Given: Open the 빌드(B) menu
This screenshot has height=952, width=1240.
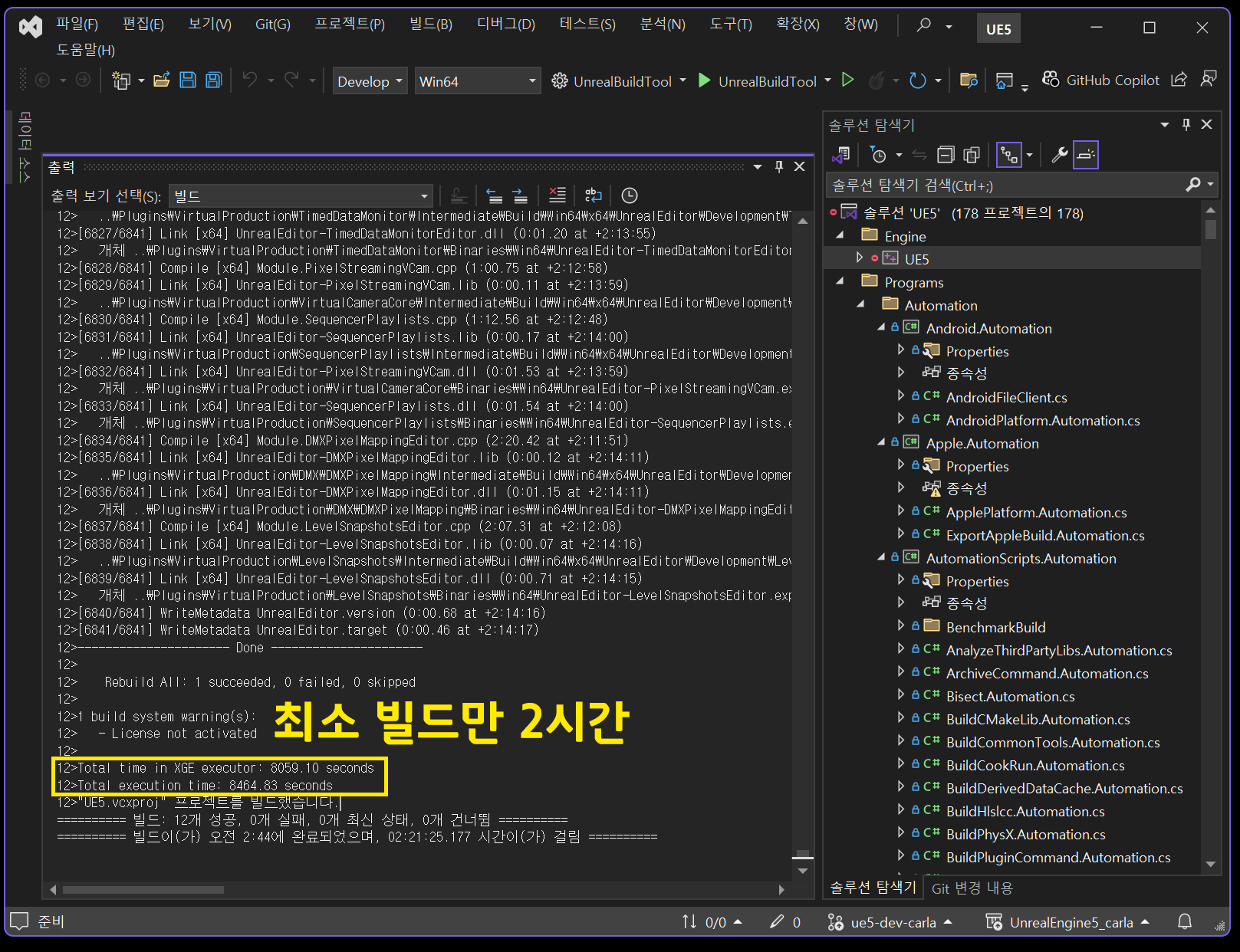Looking at the screenshot, I should pyautogui.click(x=431, y=24).
